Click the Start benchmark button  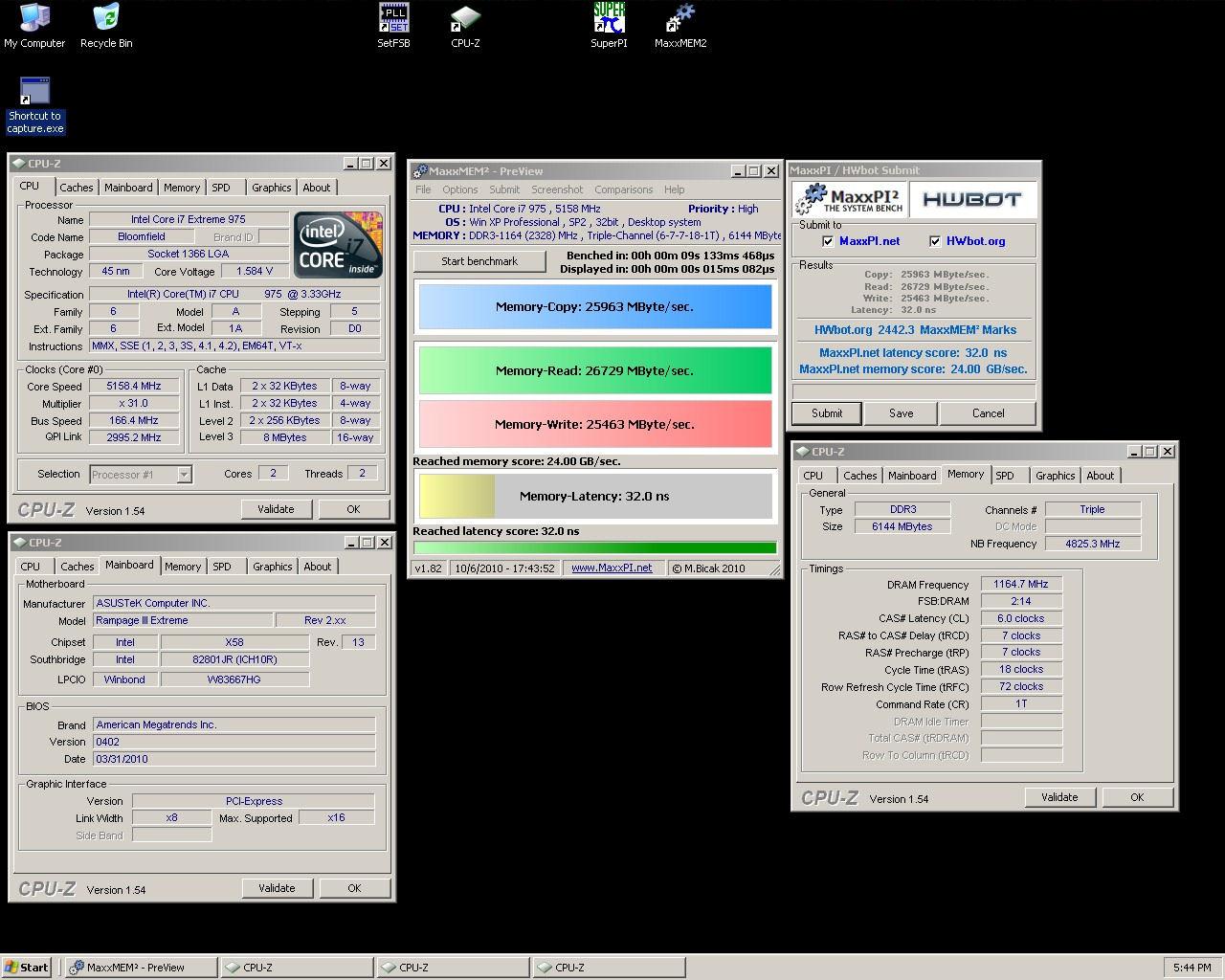pyautogui.click(x=479, y=261)
